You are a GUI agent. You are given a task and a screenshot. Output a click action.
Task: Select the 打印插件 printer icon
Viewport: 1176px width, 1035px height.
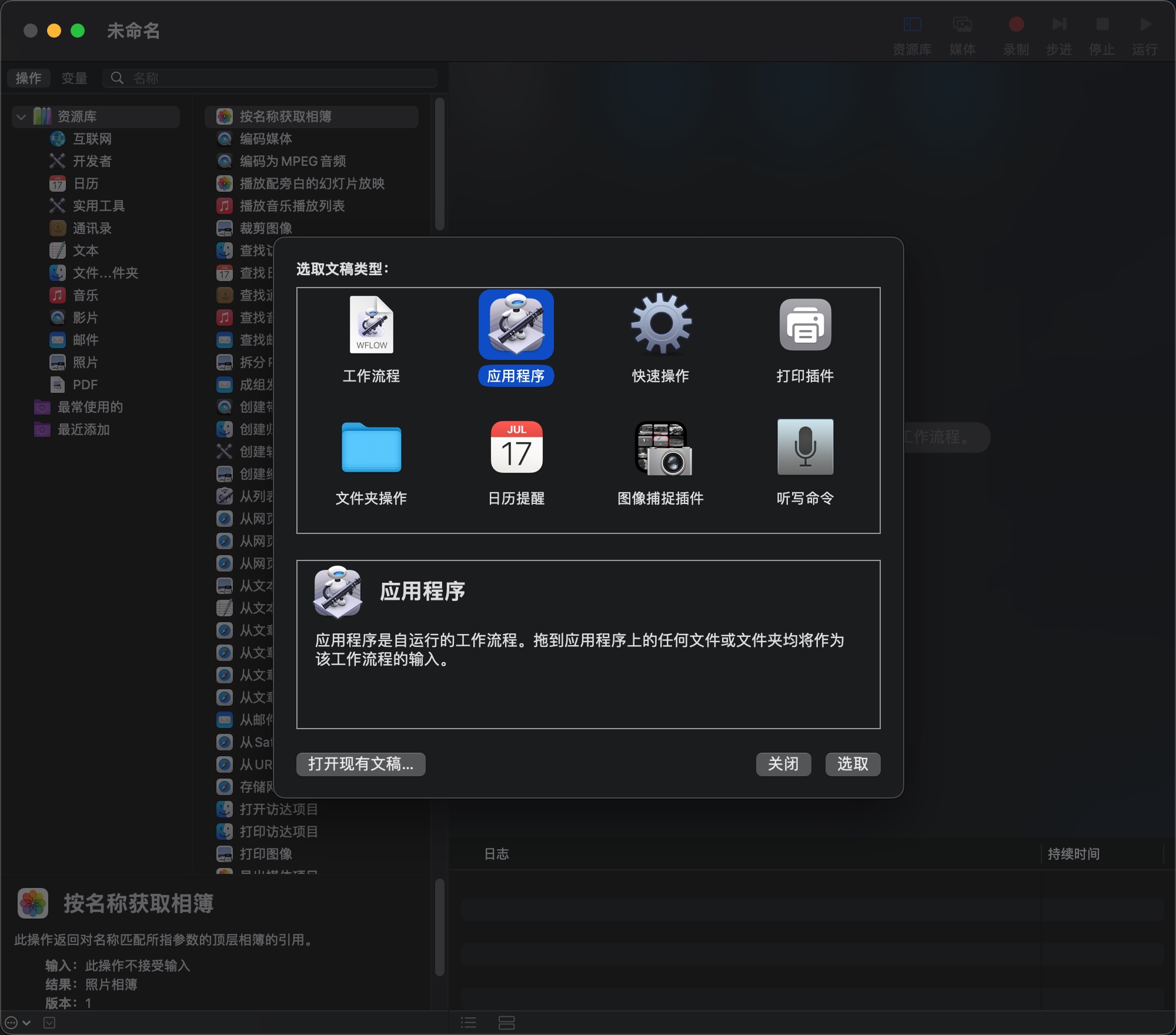click(805, 325)
